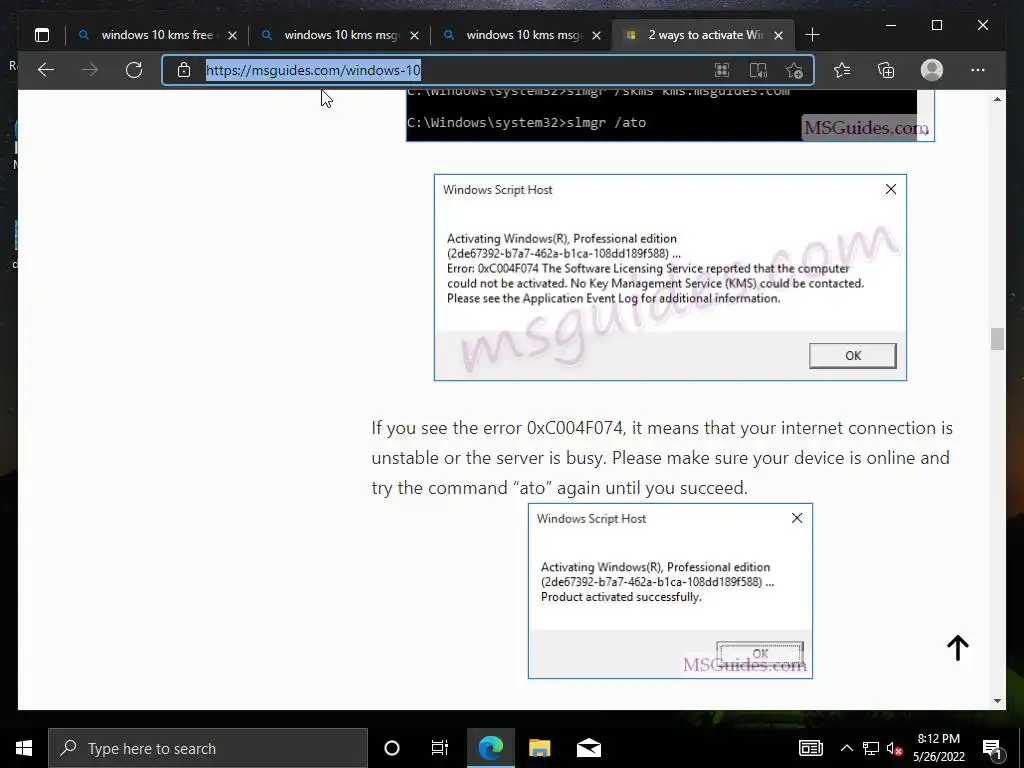Click the up arrow of the page scrollbar

coord(997,99)
